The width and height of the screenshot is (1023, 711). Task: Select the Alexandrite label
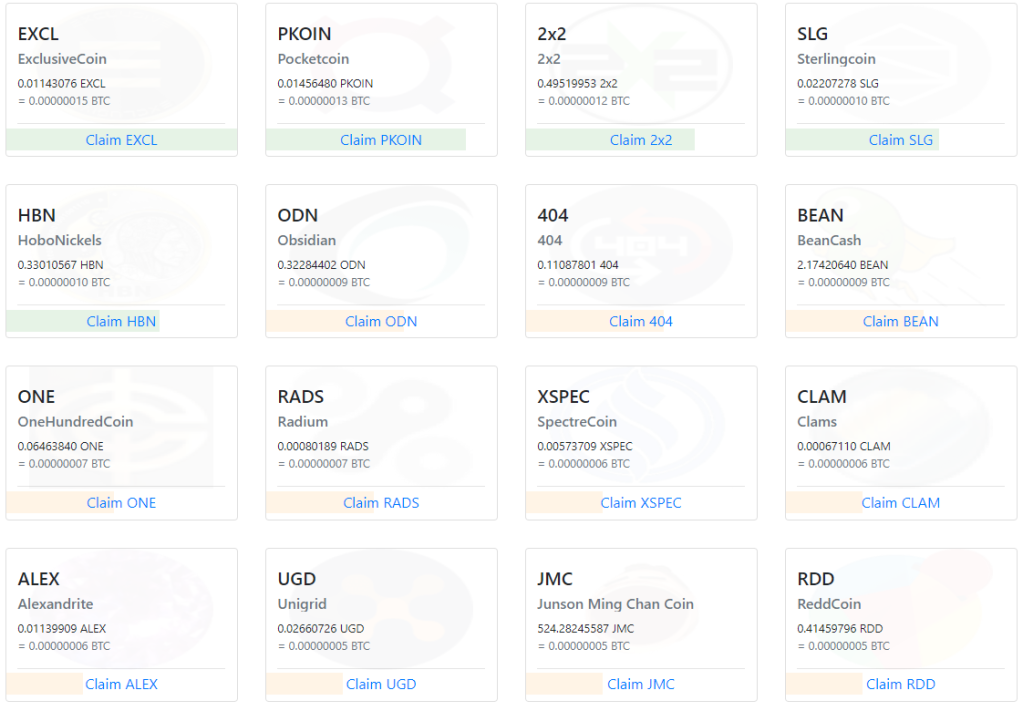tap(55, 604)
